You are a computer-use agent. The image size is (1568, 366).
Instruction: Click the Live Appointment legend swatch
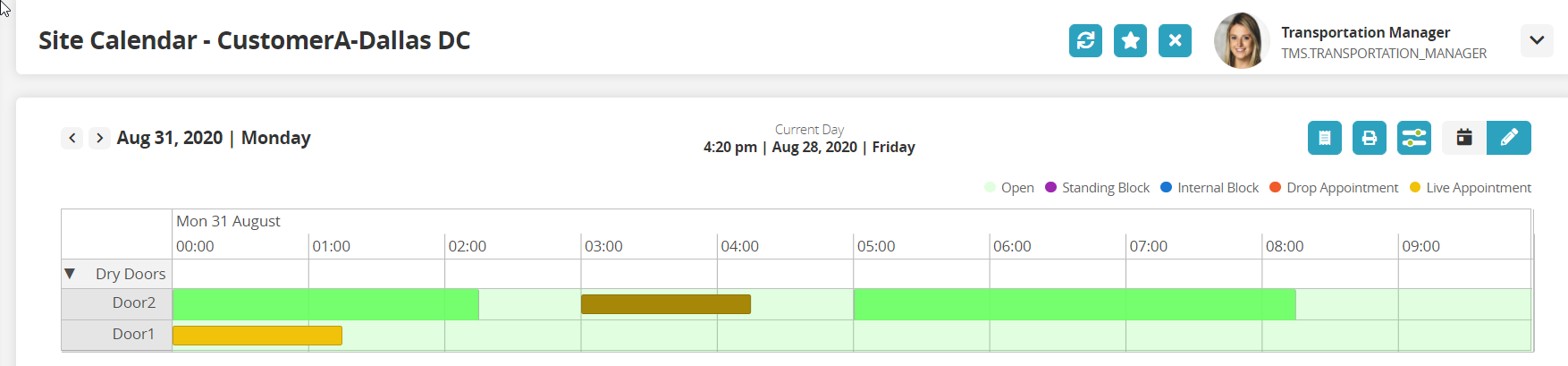coord(1414,188)
